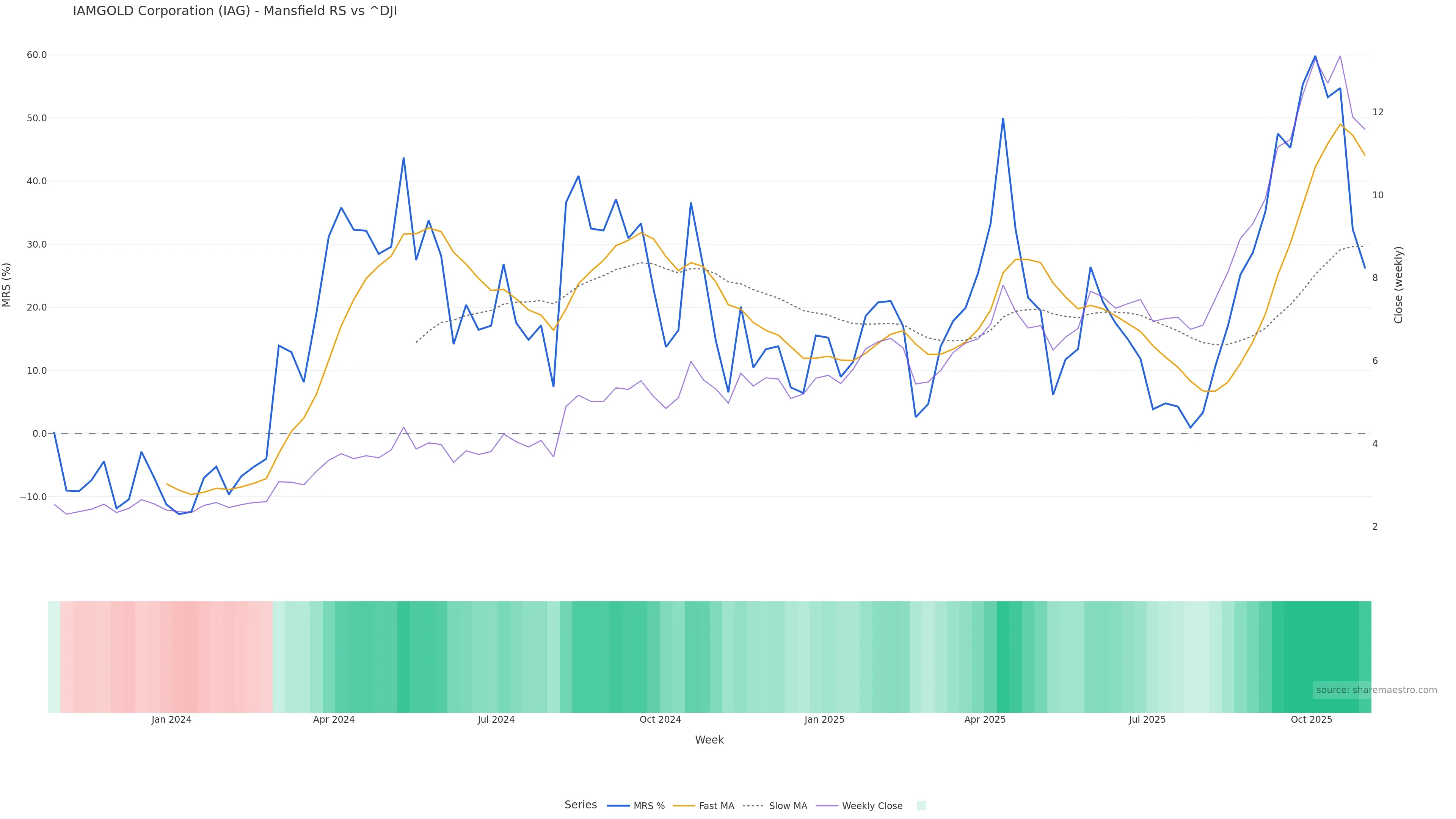Click the blue MRS % legend line
This screenshot has width=1456, height=819.
point(618,806)
